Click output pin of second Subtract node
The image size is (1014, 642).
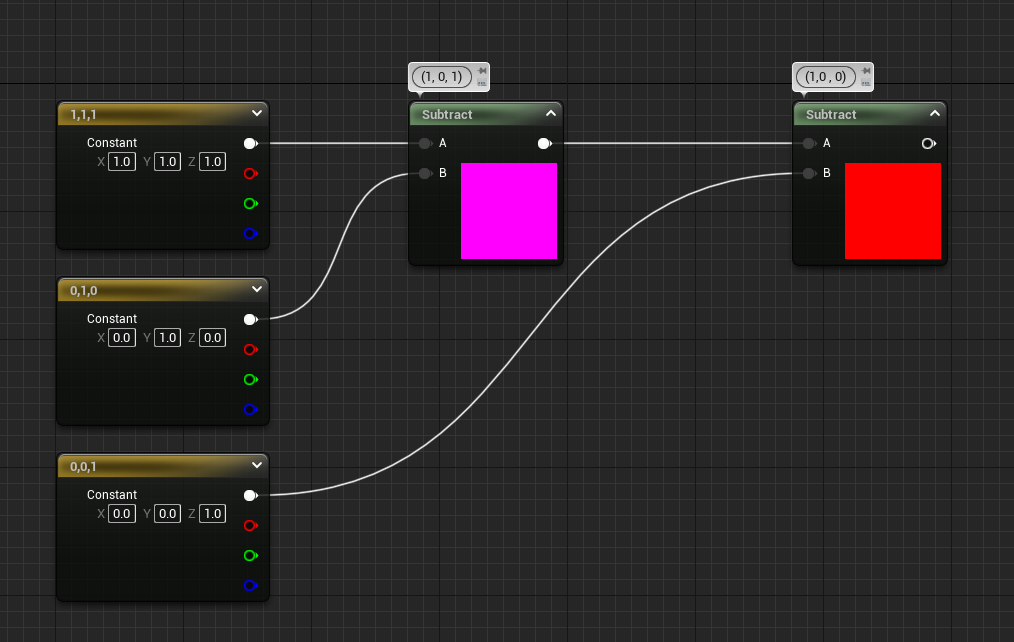(x=928, y=143)
